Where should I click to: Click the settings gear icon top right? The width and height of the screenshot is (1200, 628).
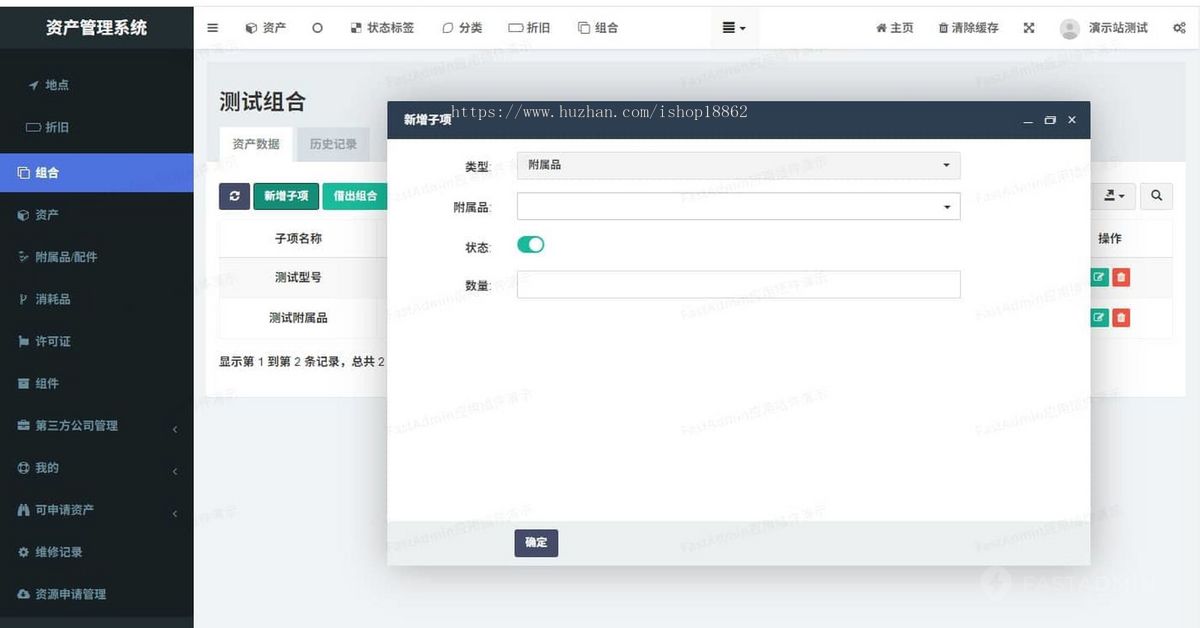(1180, 28)
